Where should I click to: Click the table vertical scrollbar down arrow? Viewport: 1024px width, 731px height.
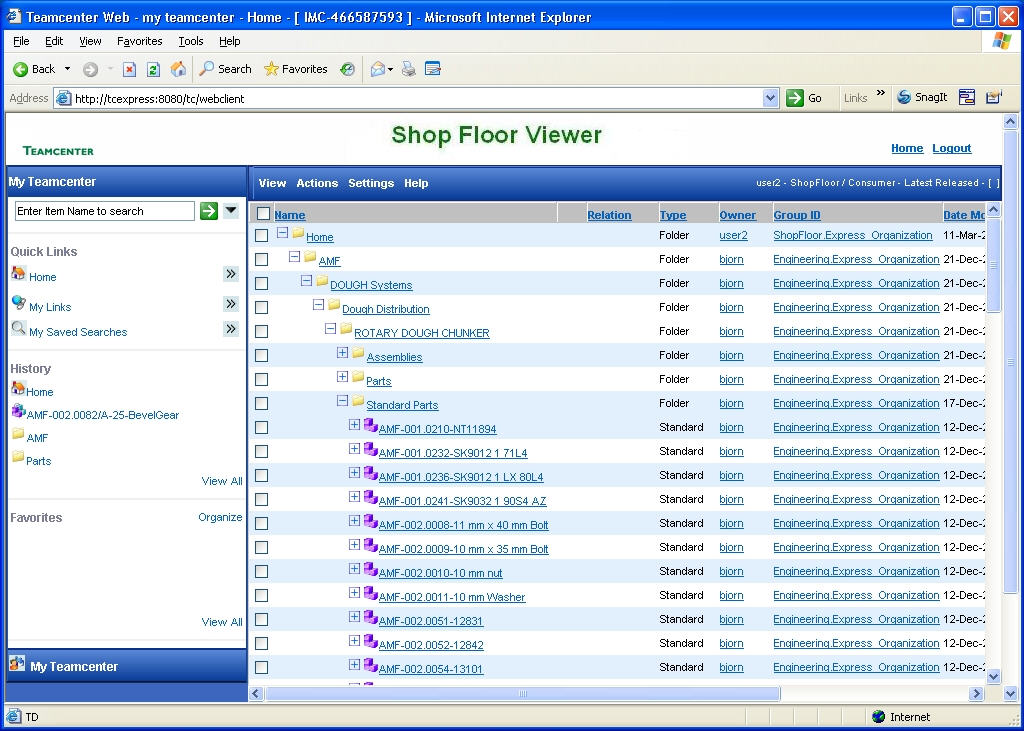click(x=993, y=677)
